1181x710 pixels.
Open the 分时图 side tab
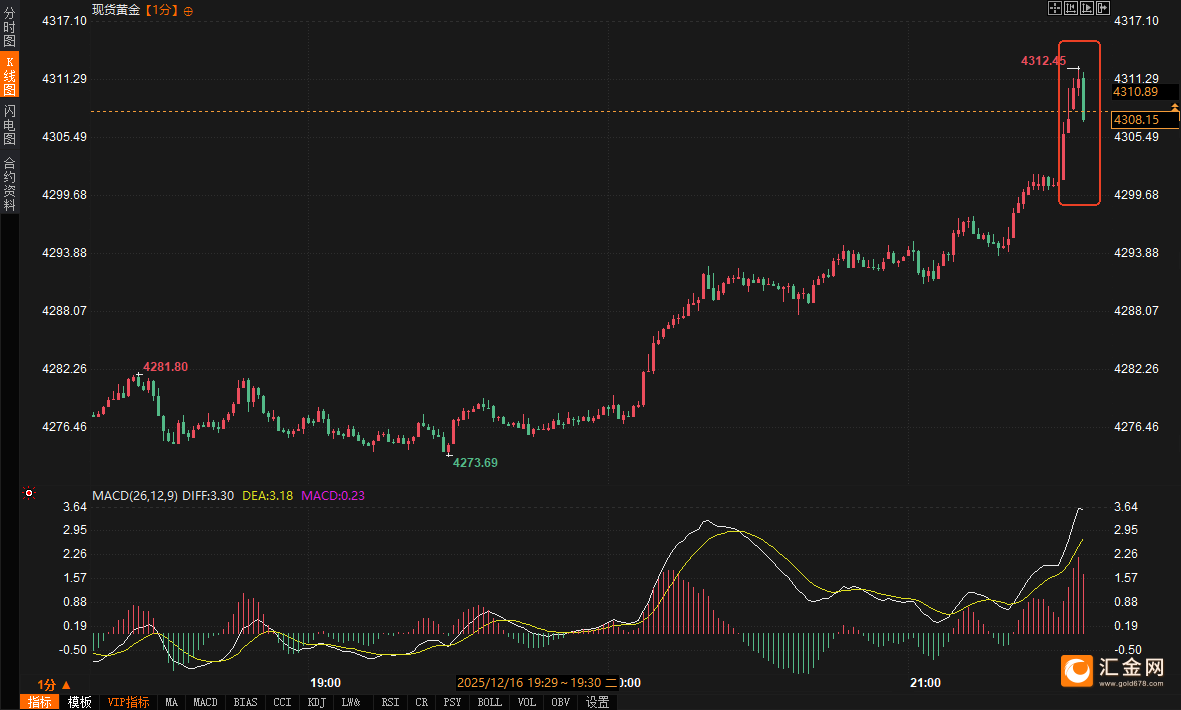point(9,27)
